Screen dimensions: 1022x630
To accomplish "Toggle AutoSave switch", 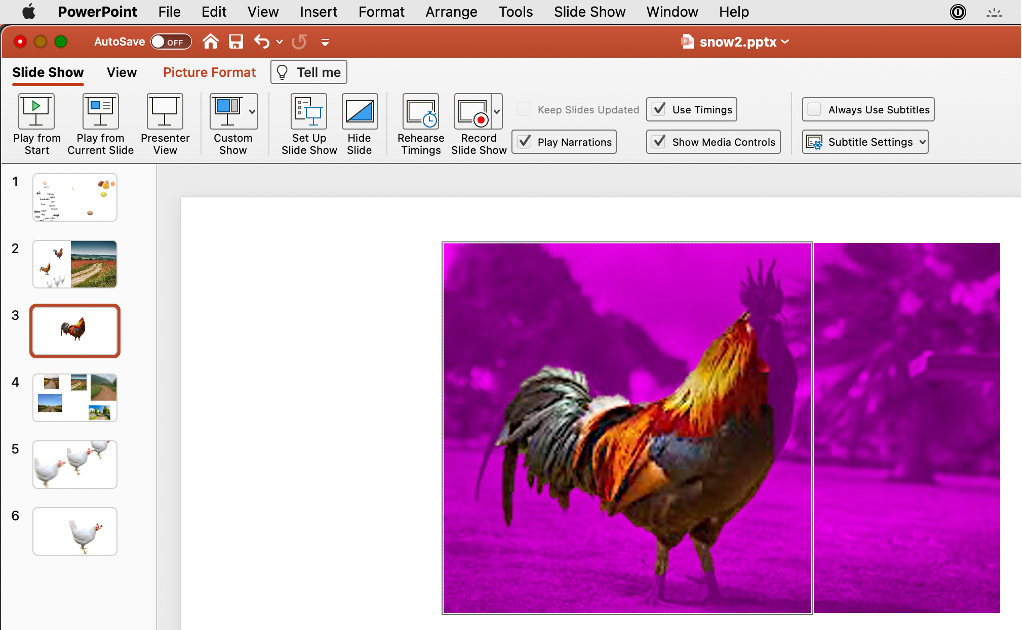I will pyautogui.click(x=171, y=42).
